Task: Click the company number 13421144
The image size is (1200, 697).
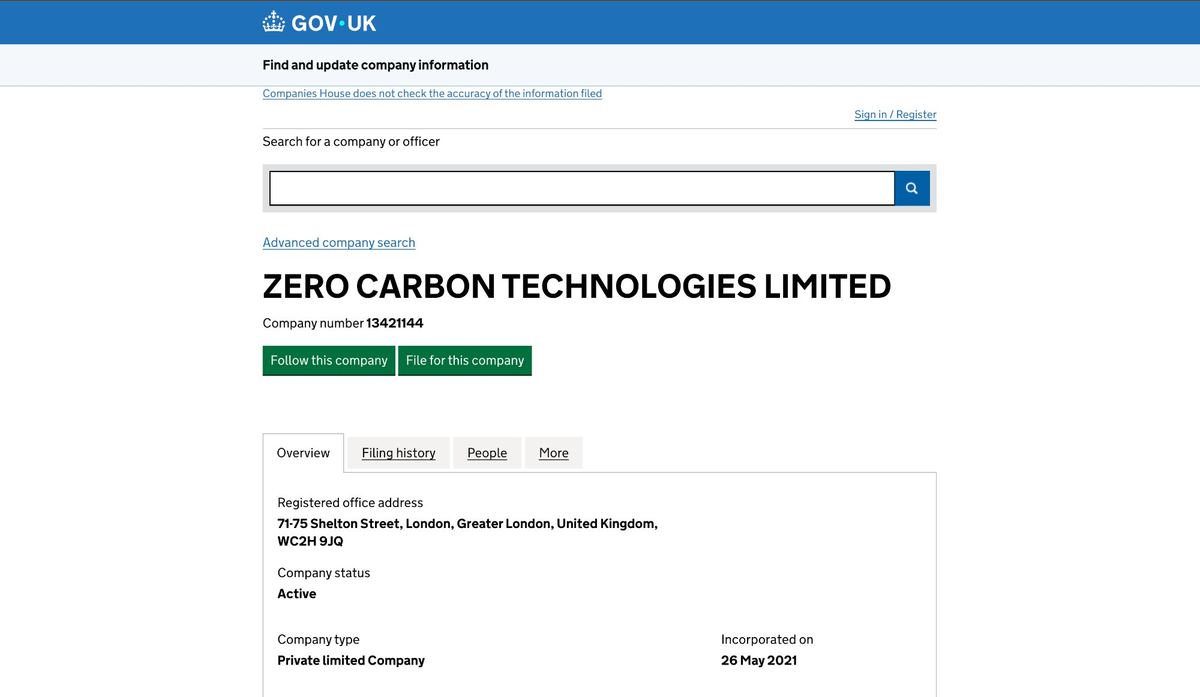Action: click(393, 323)
